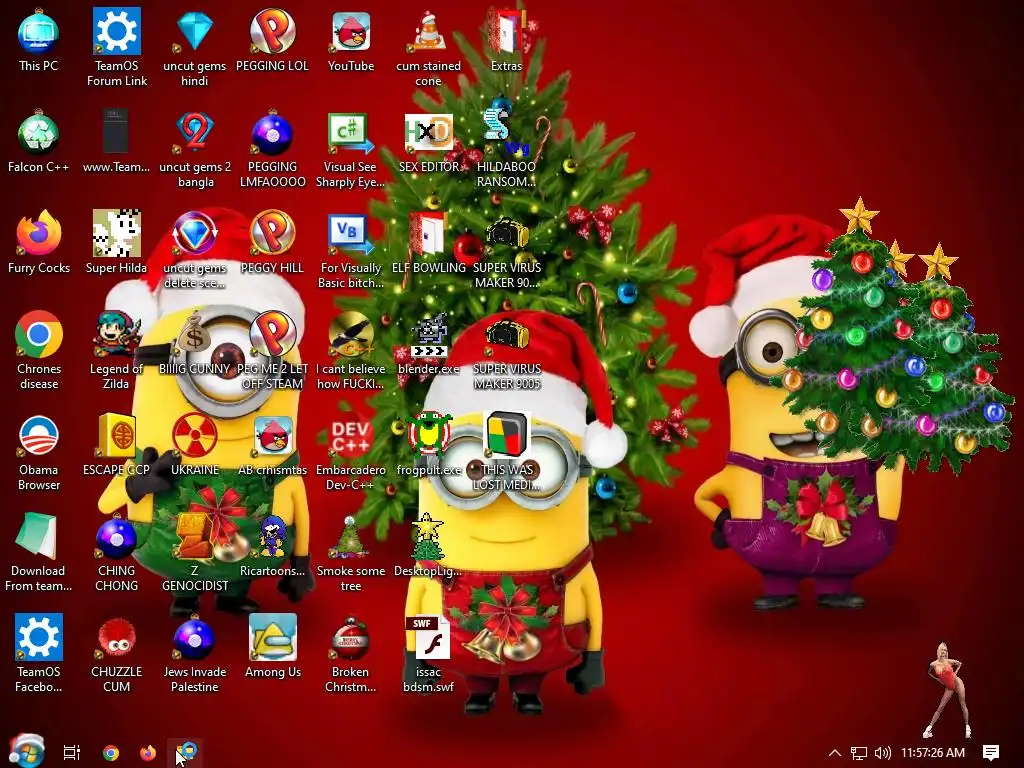Launch Firefox from the taskbar
1024x768 pixels.
coord(148,752)
